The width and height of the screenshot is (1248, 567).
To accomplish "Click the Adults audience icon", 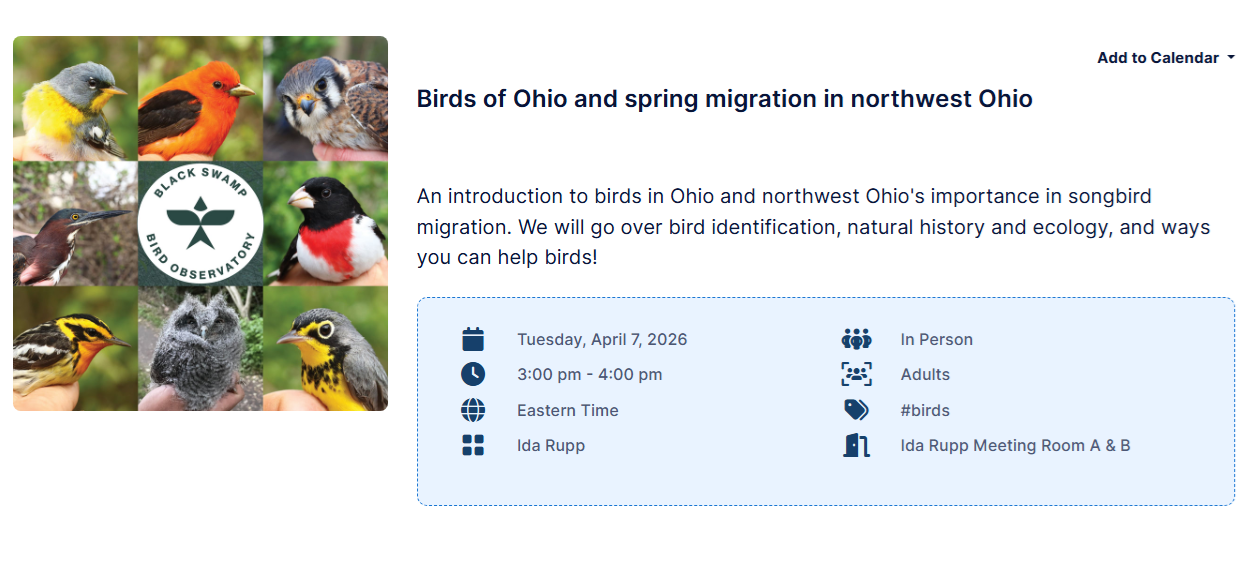I will pos(856,374).
